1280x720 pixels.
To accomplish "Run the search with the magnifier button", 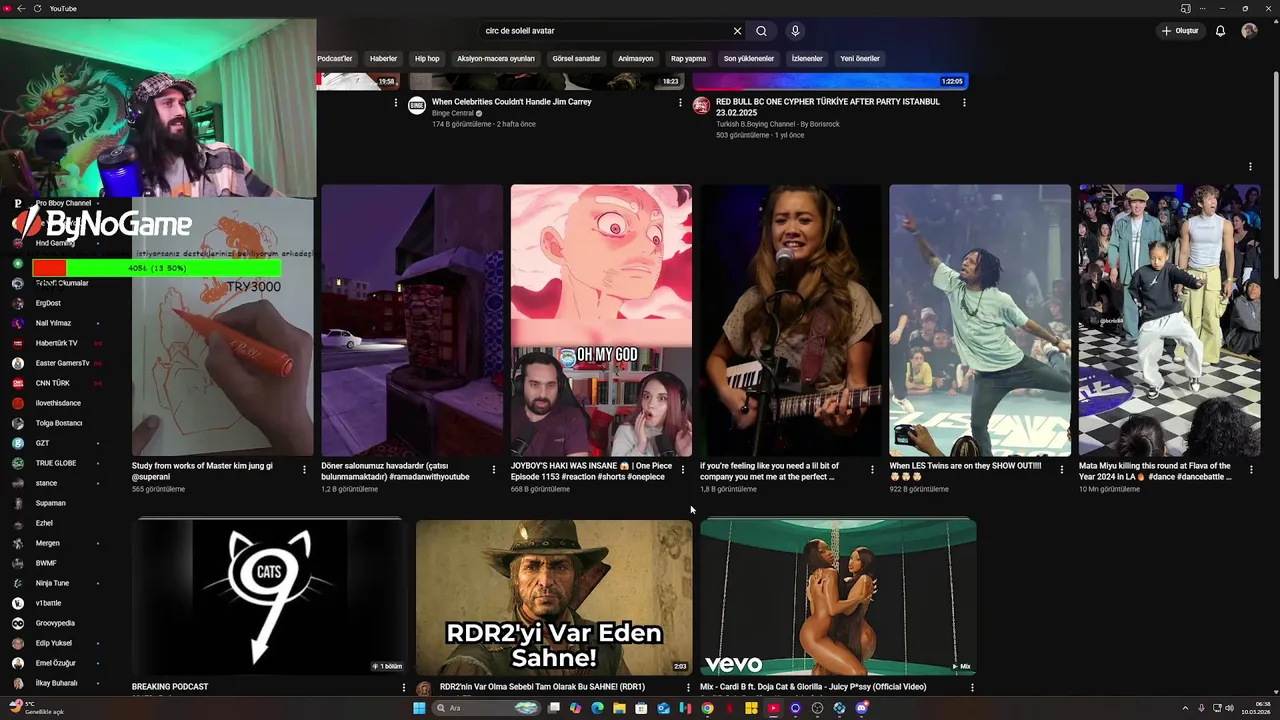I will (x=761, y=31).
